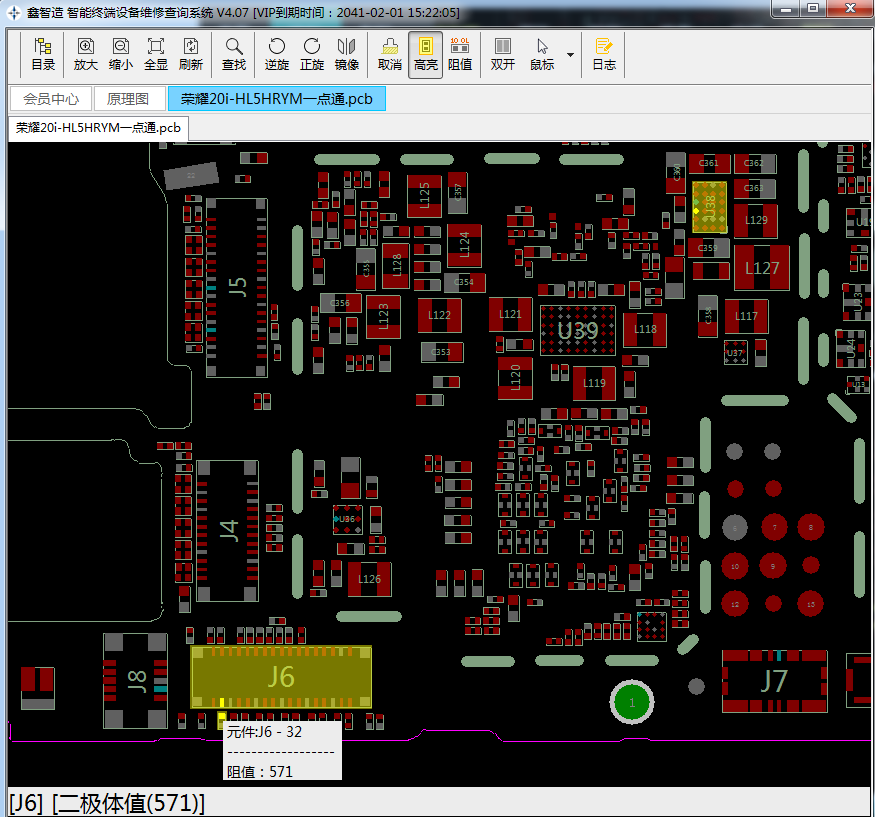The image size is (875, 817).
Task: Select capacitor C359
Action: click(708, 248)
